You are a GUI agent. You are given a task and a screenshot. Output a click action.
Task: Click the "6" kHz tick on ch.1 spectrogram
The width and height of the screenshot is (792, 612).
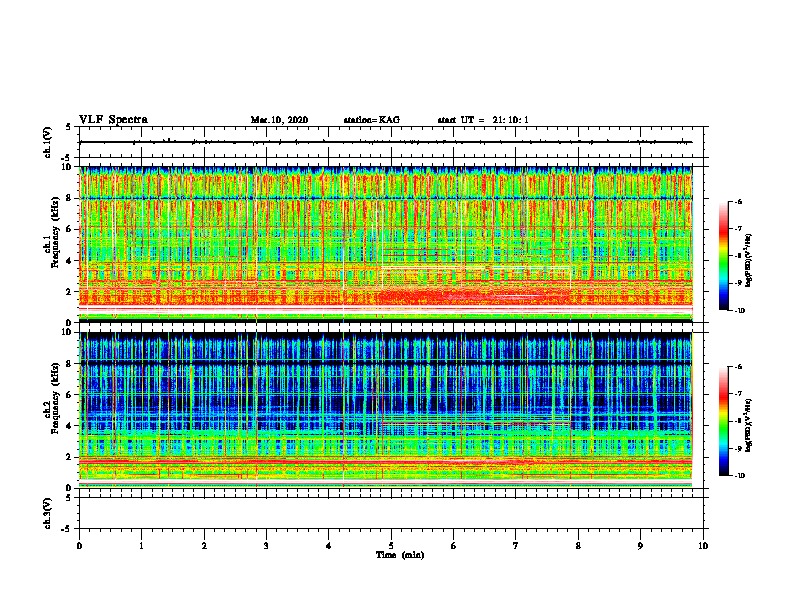(x=69, y=229)
